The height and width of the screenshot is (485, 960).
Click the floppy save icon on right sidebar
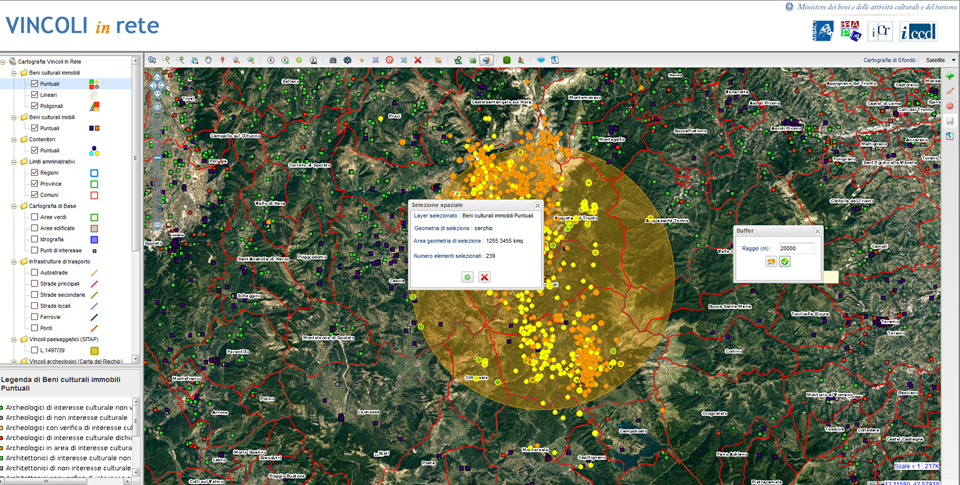950,121
